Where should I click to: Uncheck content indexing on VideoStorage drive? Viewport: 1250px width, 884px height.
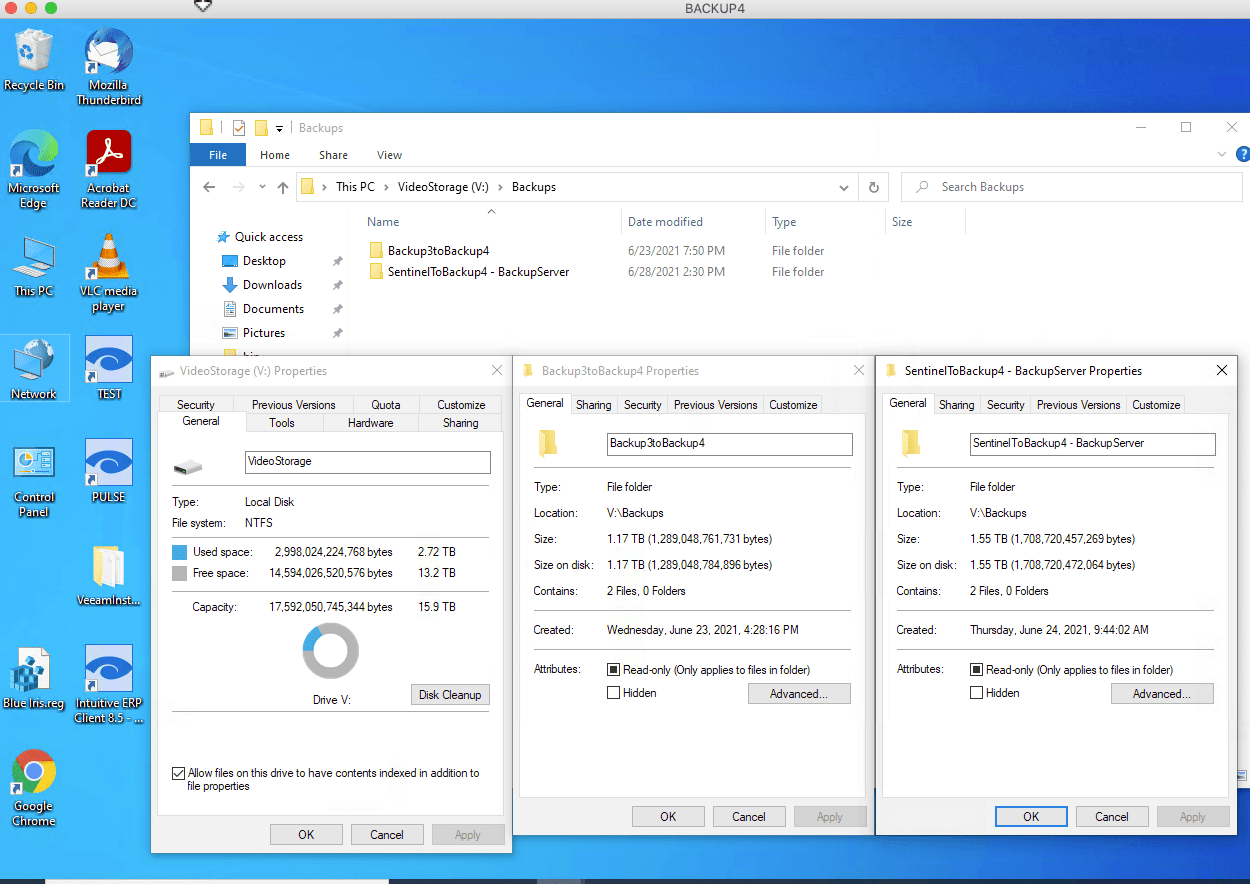pos(178,773)
